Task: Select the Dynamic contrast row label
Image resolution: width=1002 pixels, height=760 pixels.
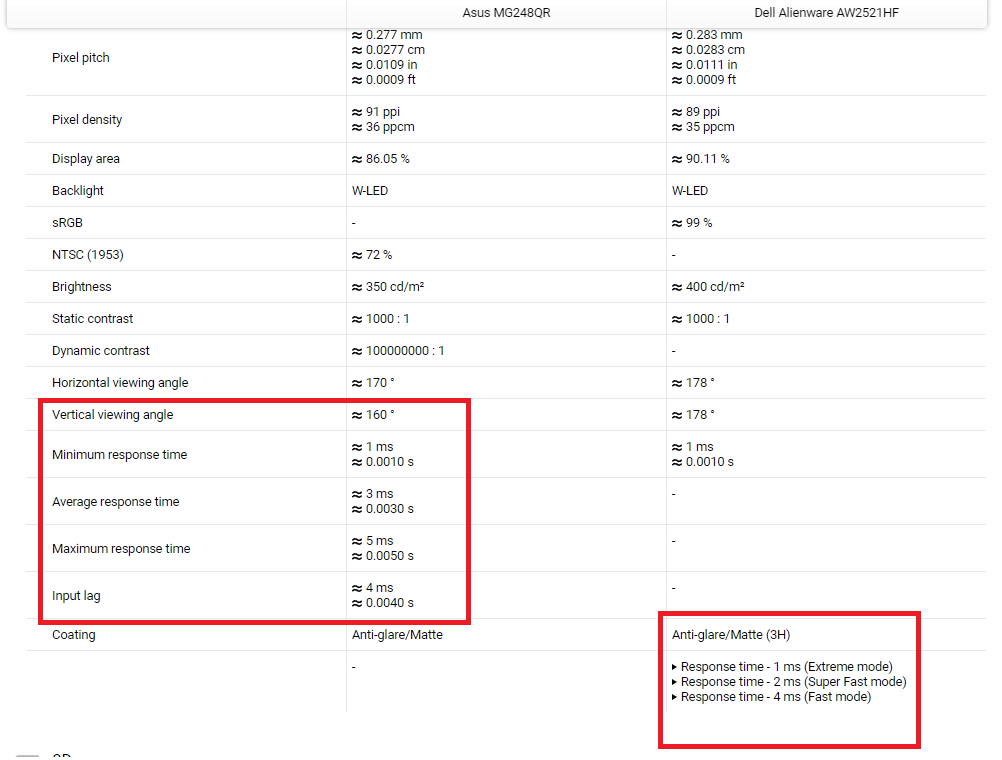Action: (100, 350)
